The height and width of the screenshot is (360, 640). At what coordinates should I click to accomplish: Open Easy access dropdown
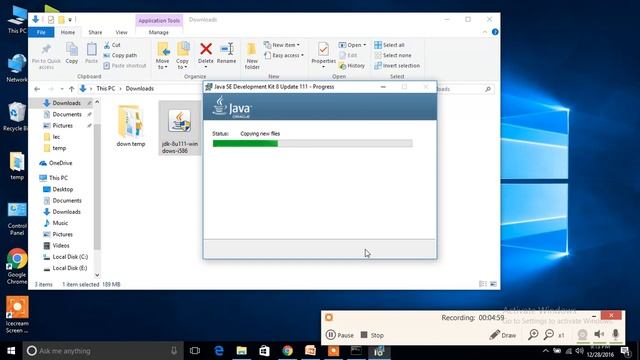tap(284, 55)
